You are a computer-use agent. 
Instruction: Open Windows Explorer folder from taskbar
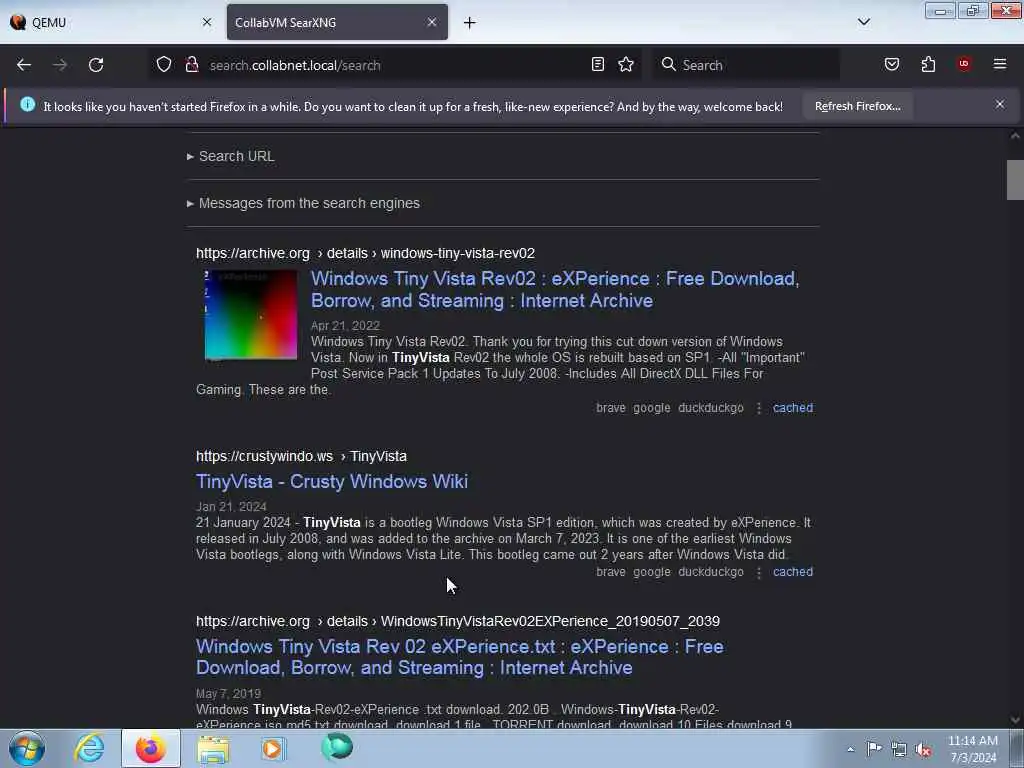pyautogui.click(x=213, y=748)
